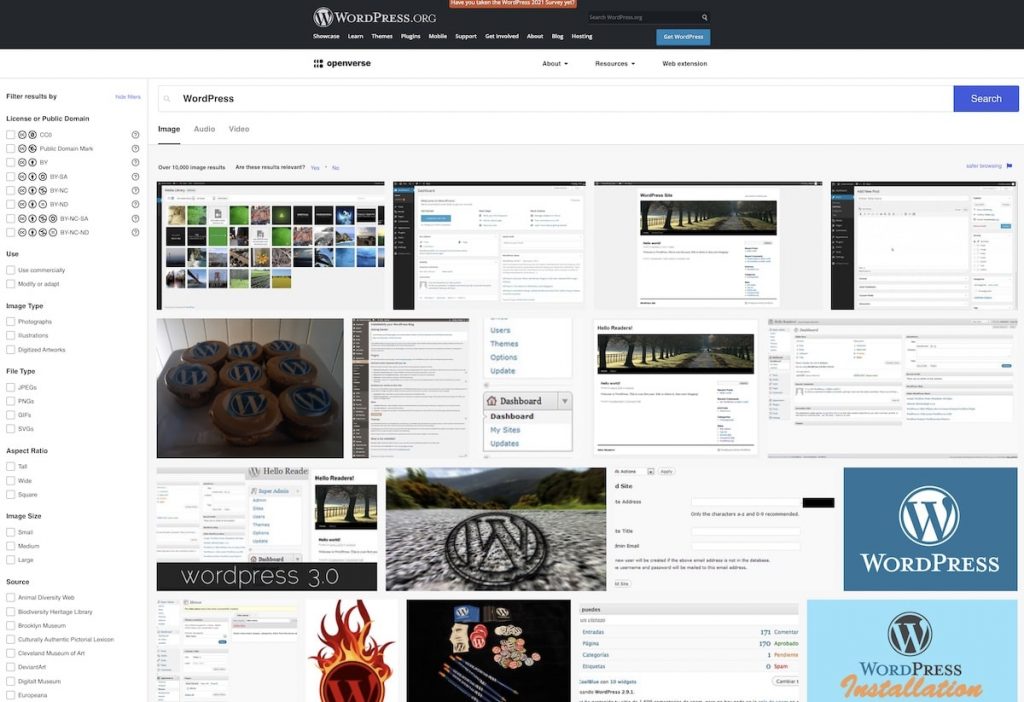
Task: Click the help icon beside BY-ND license
Action: tap(135, 204)
